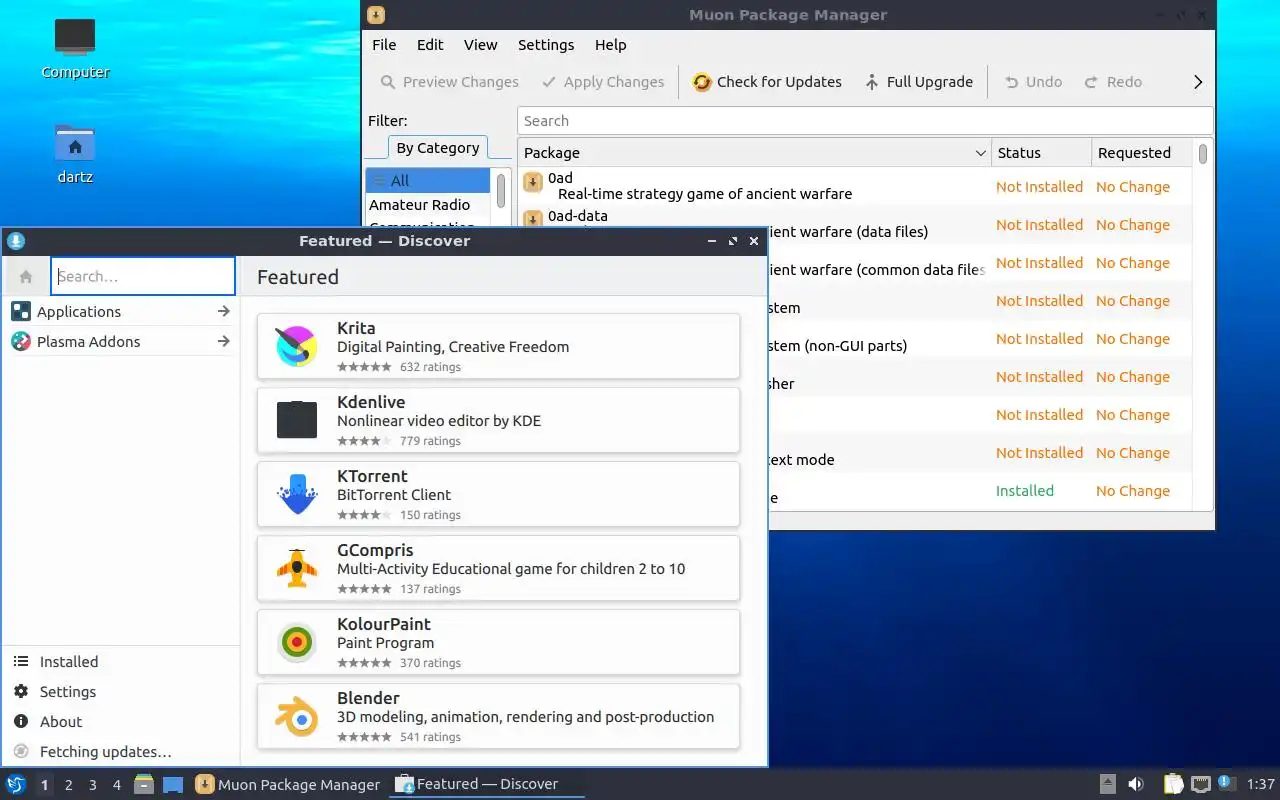Click the 0ad-data package icon in Muon
Screen dimensions: 1280x800
533,218
